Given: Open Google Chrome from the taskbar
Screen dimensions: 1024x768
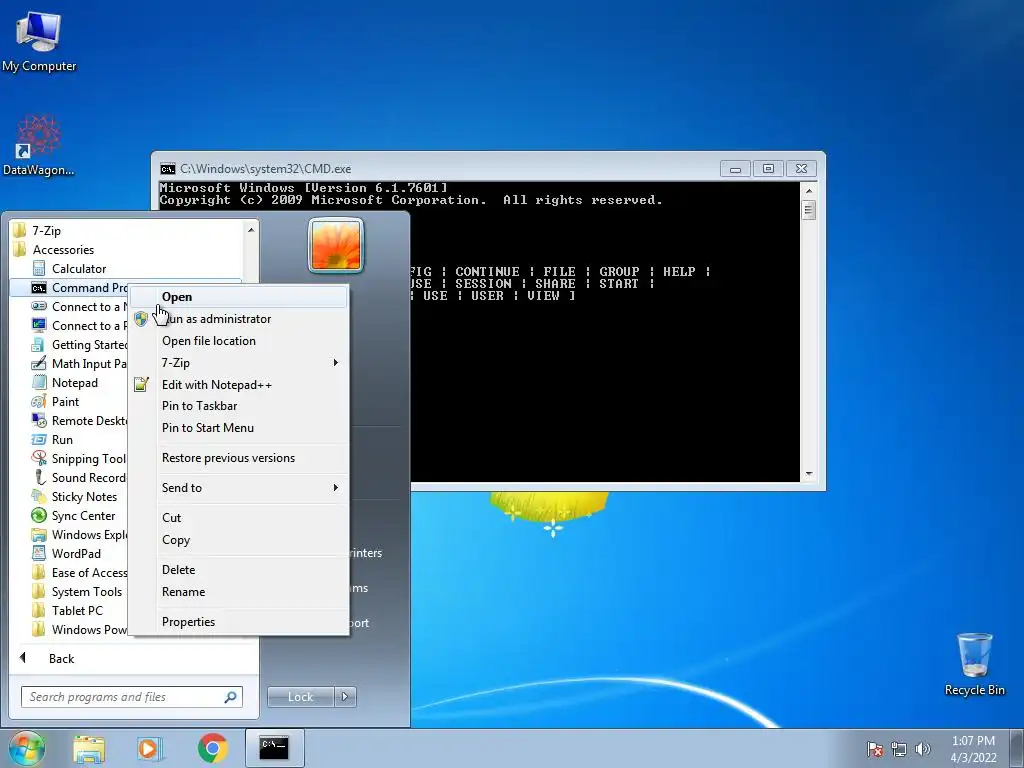Looking at the screenshot, I should pos(212,748).
